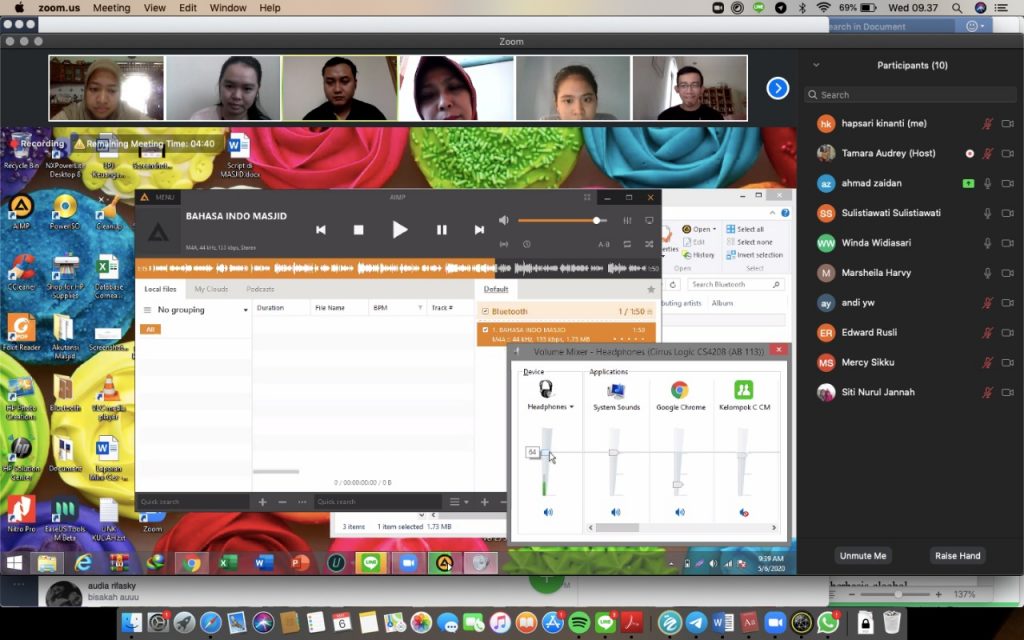Click AIMP speaker mute icon
1024x640 pixels.
(504, 220)
